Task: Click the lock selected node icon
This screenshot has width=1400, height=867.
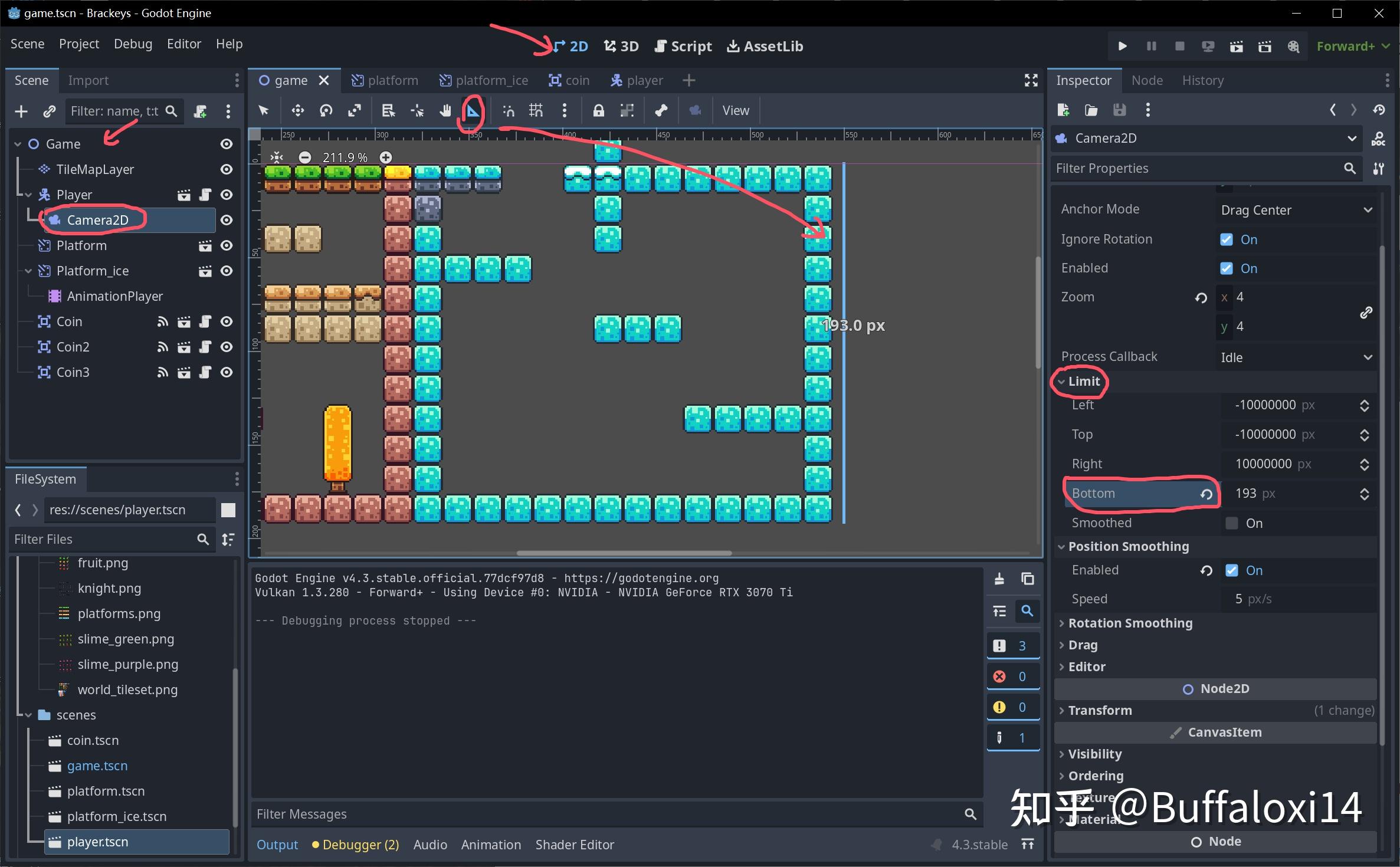Action: click(x=598, y=111)
